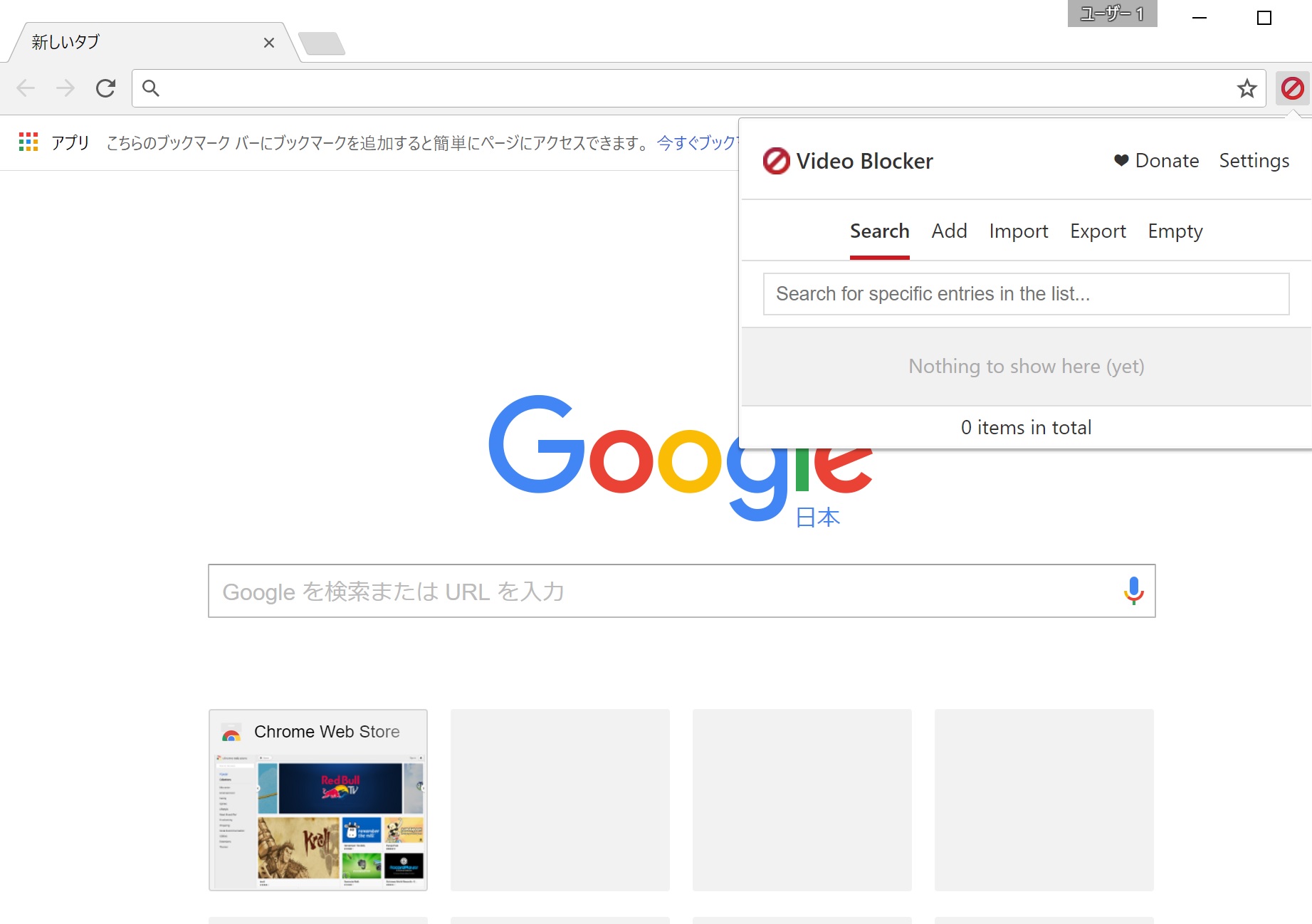Maximize the Chrome window

point(1264,17)
